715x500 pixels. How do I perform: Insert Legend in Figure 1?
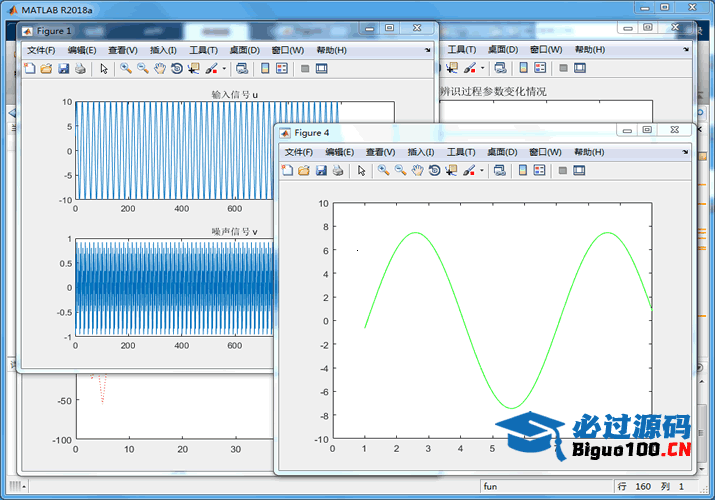tap(282, 69)
